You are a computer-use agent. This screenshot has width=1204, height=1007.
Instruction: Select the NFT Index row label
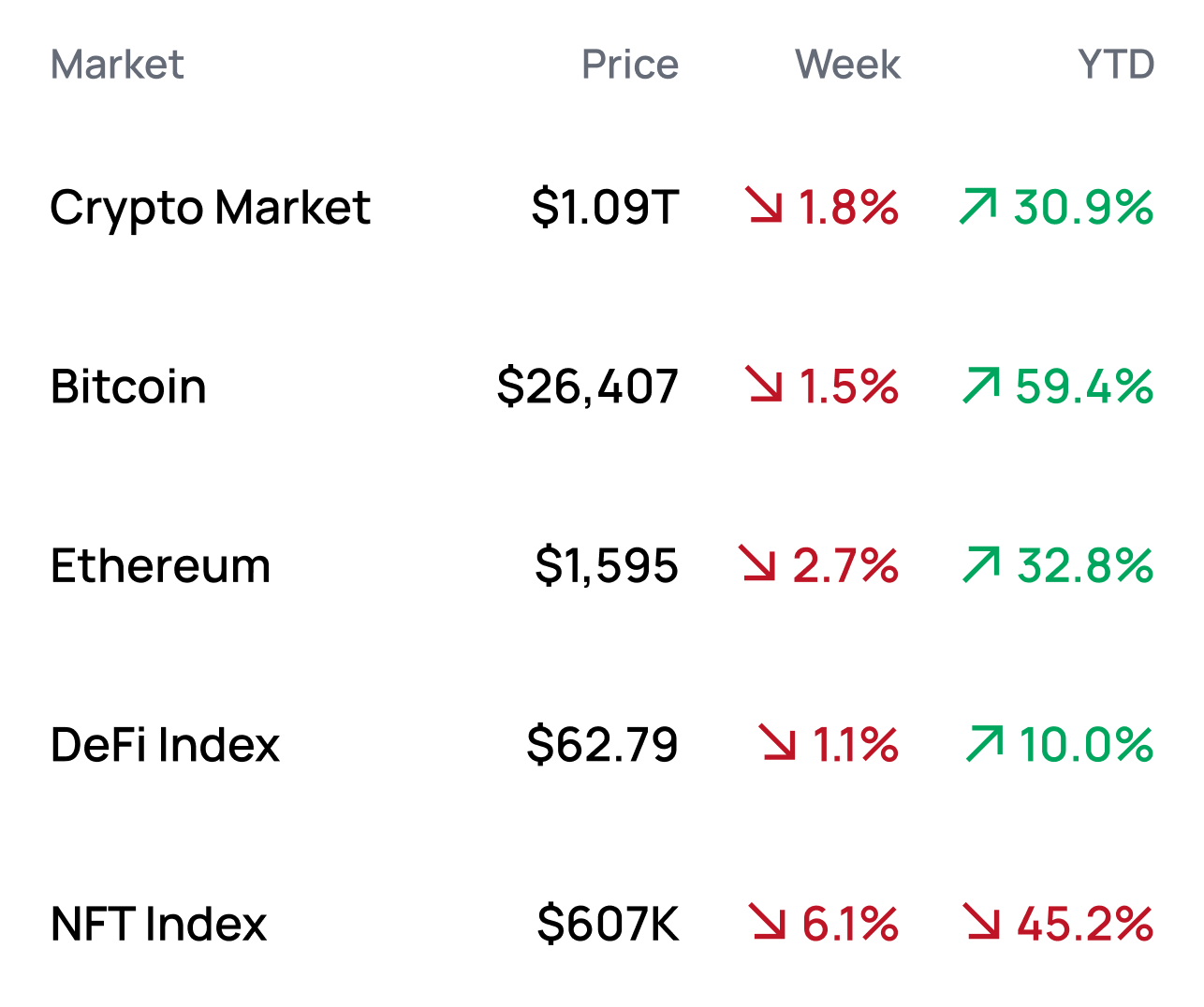click(x=158, y=924)
